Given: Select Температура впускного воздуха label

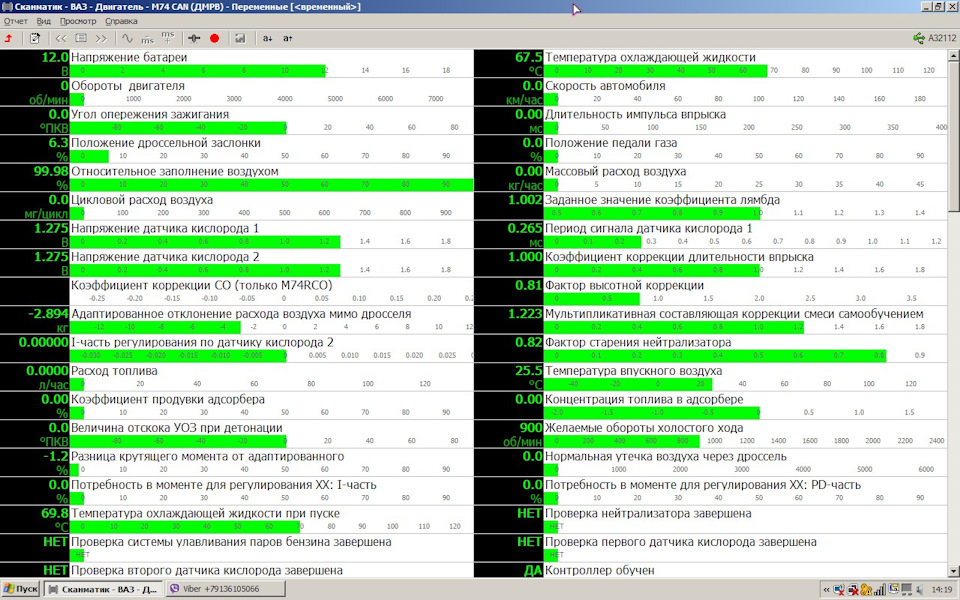Looking at the screenshot, I should 634,371.
